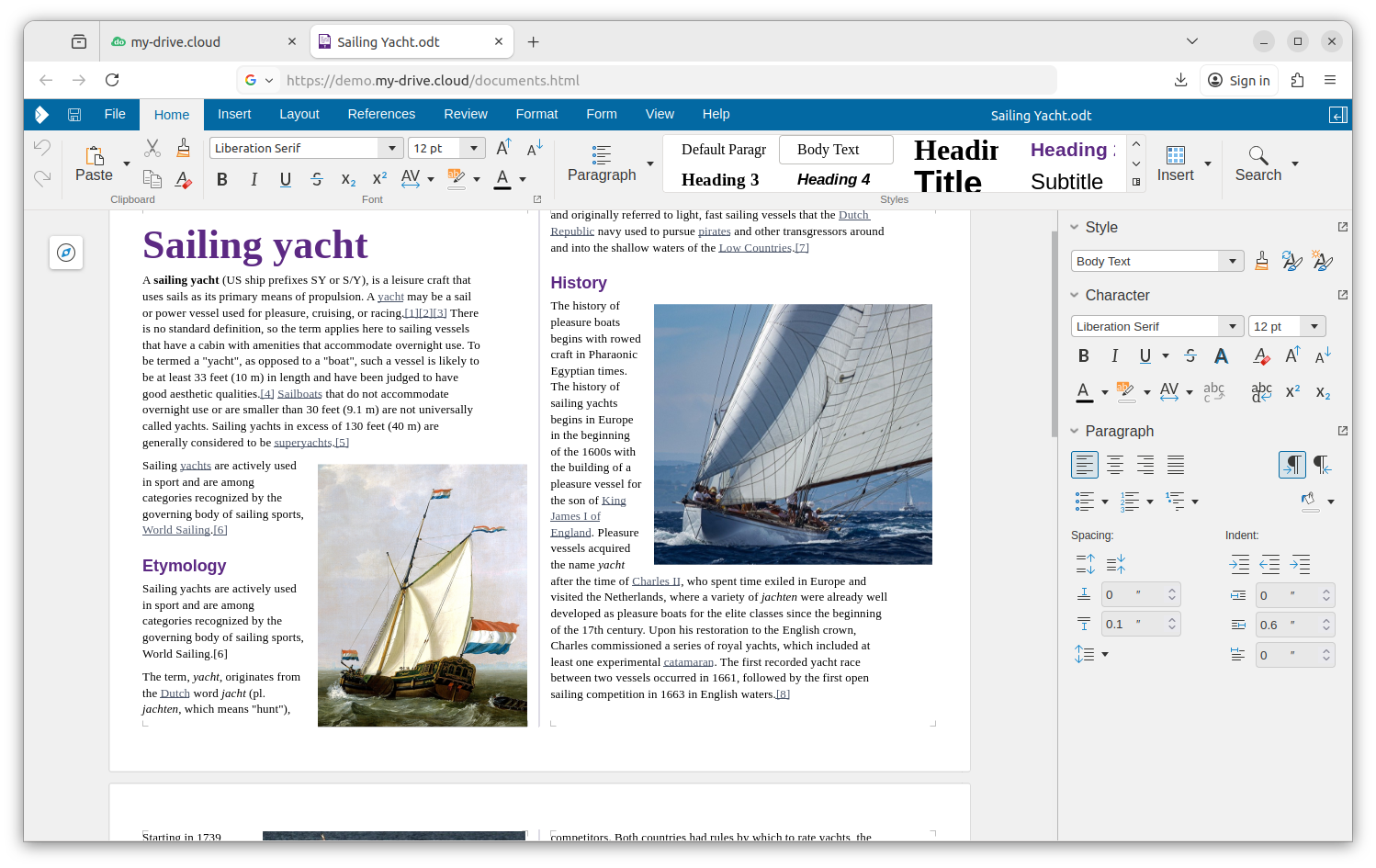Click the Clone Formatting paintbrush icon
Screen dimensions: 1376x868
tap(184, 148)
